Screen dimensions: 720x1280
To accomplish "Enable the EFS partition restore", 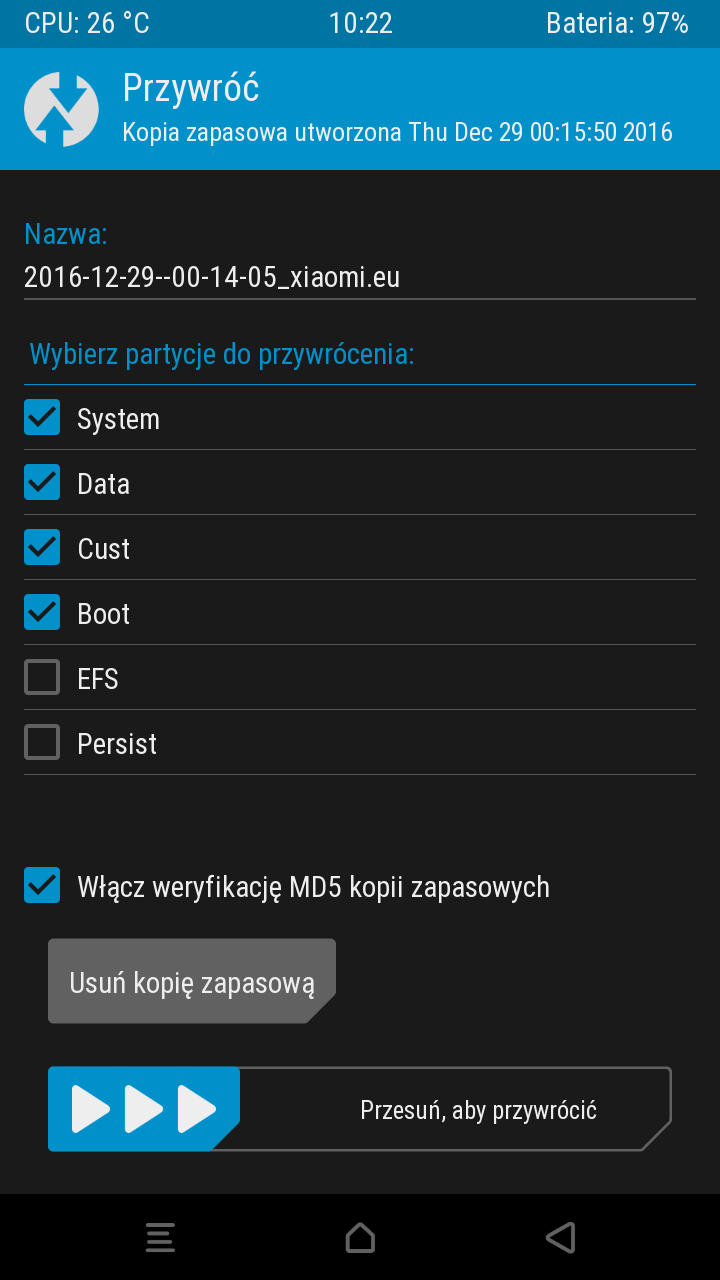I will 41,677.
